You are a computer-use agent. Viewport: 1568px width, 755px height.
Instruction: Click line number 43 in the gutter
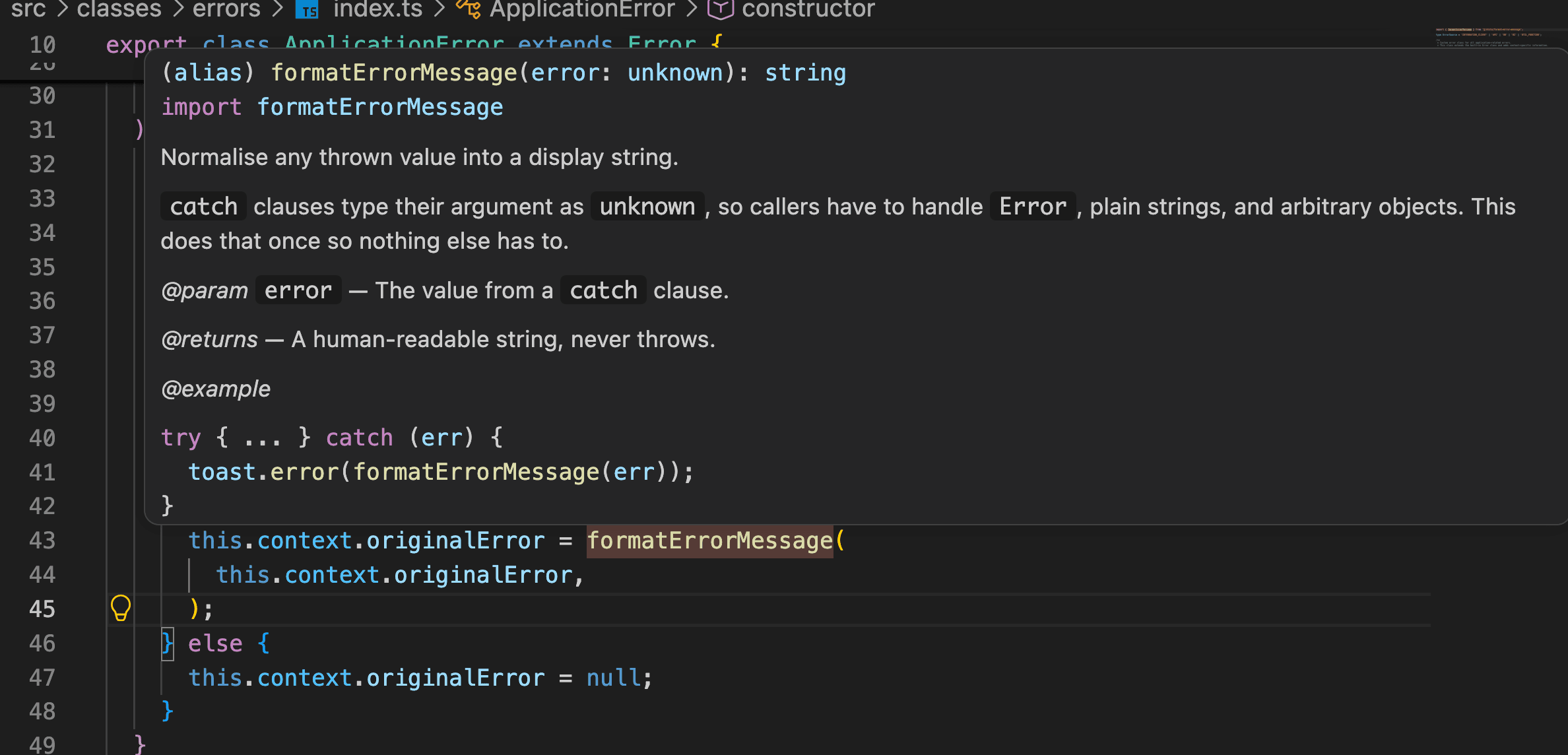42,540
